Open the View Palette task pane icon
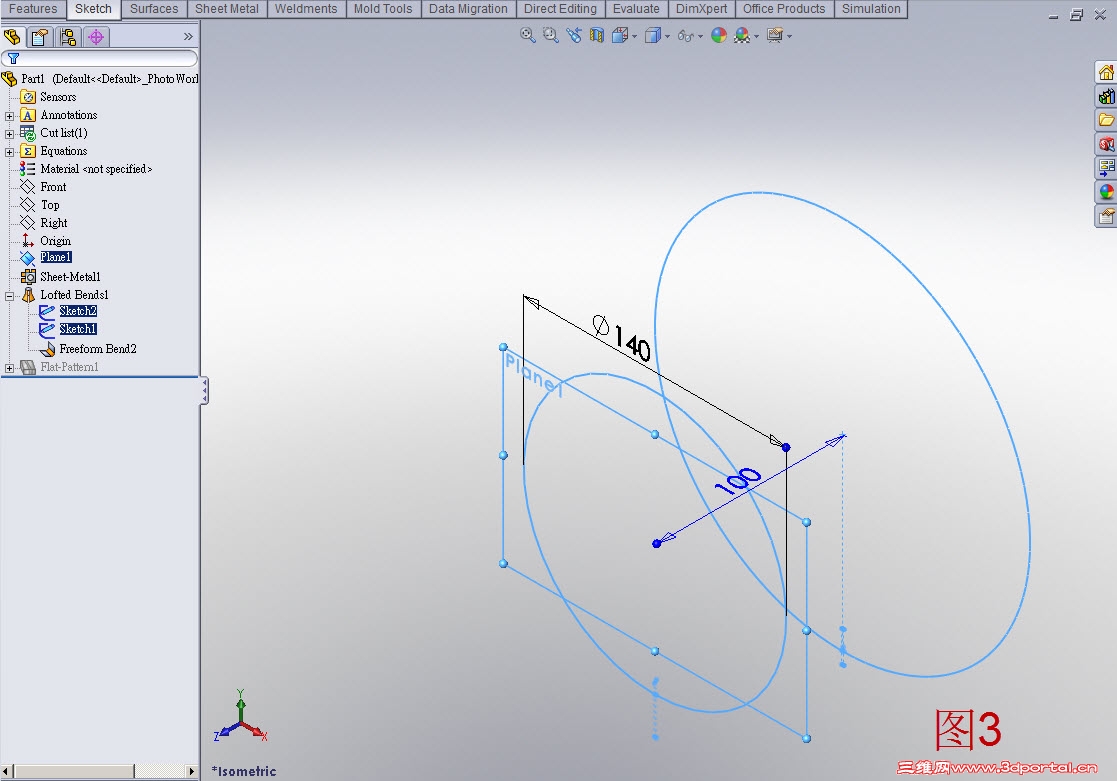 pyautogui.click(x=1106, y=168)
